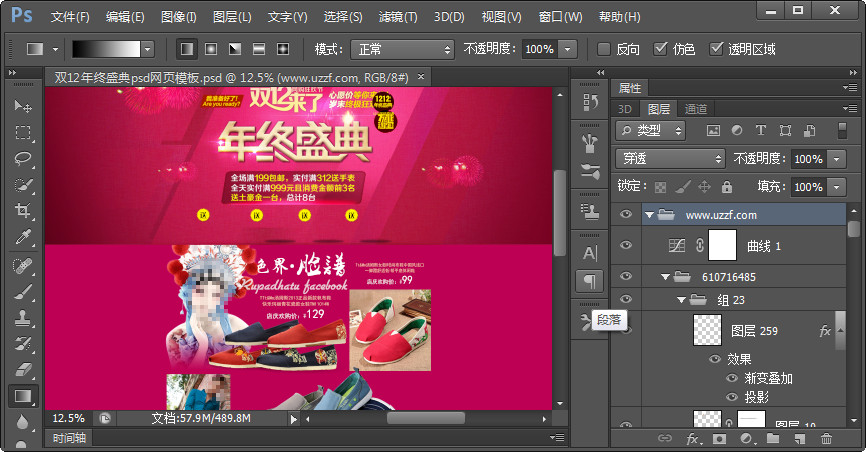
Task: Open the 模式 blend mode dropdown
Action: [403, 49]
